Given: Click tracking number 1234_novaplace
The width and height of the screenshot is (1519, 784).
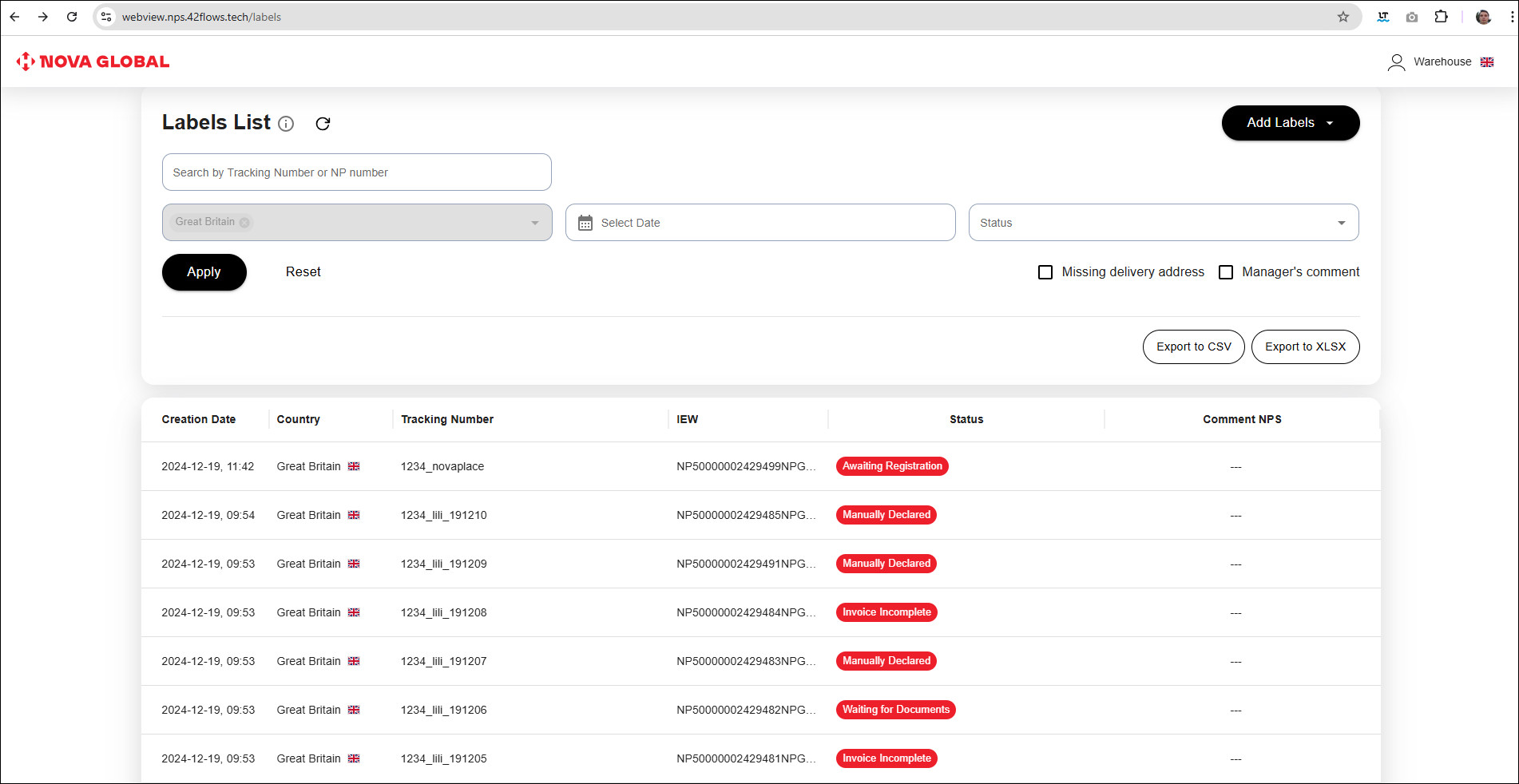Looking at the screenshot, I should (442, 466).
